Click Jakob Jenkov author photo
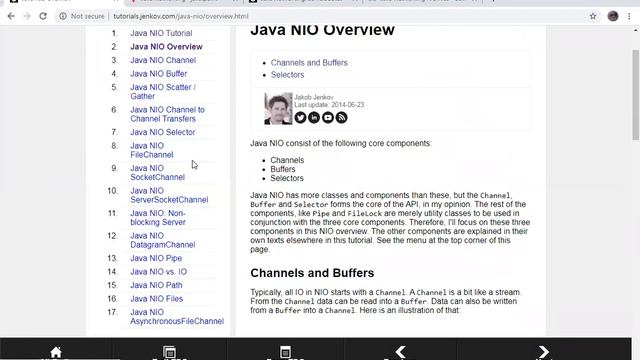Image resolution: width=640 pixels, height=360 pixels. [x=278, y=109]
